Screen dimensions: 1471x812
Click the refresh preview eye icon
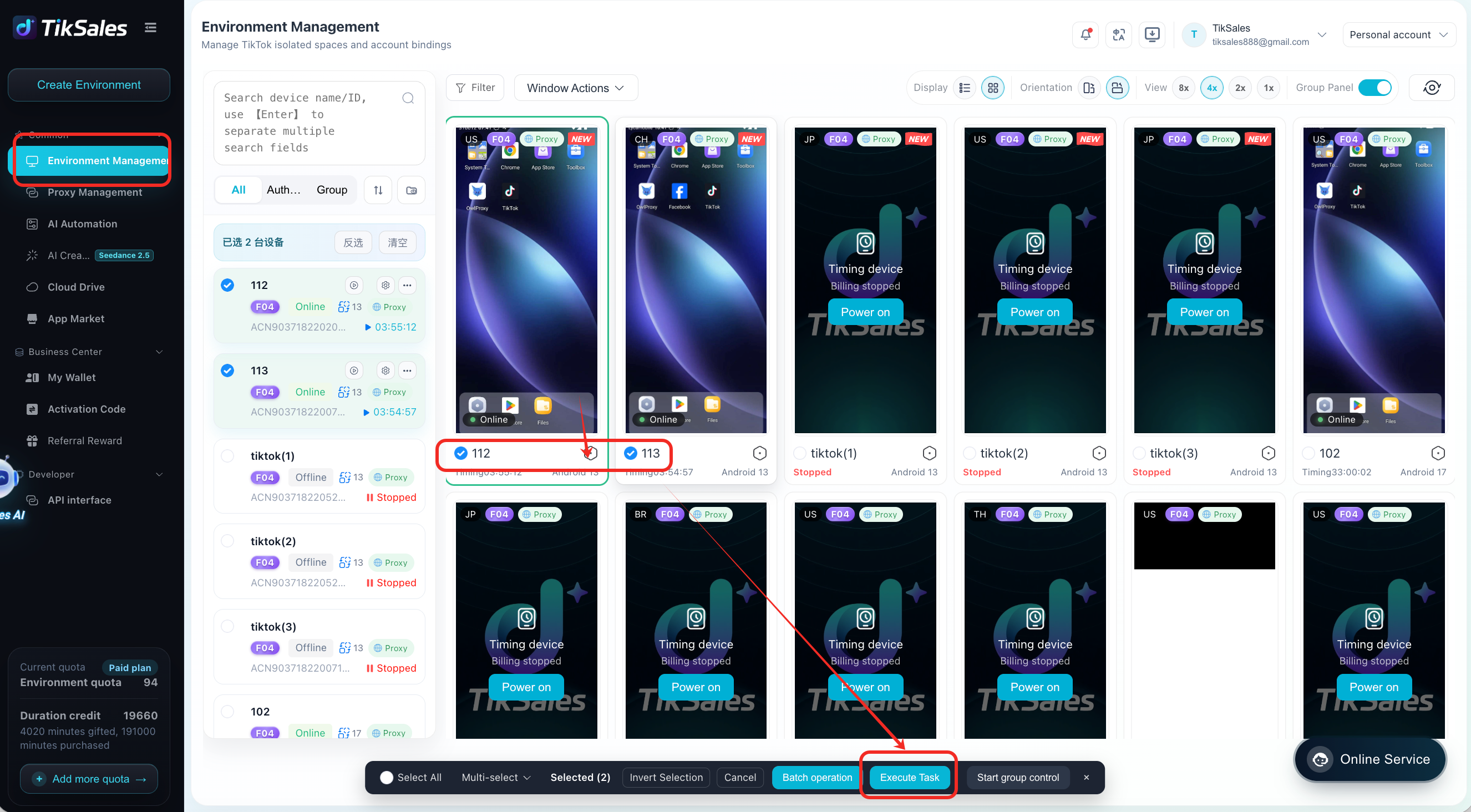point(1432,88)
